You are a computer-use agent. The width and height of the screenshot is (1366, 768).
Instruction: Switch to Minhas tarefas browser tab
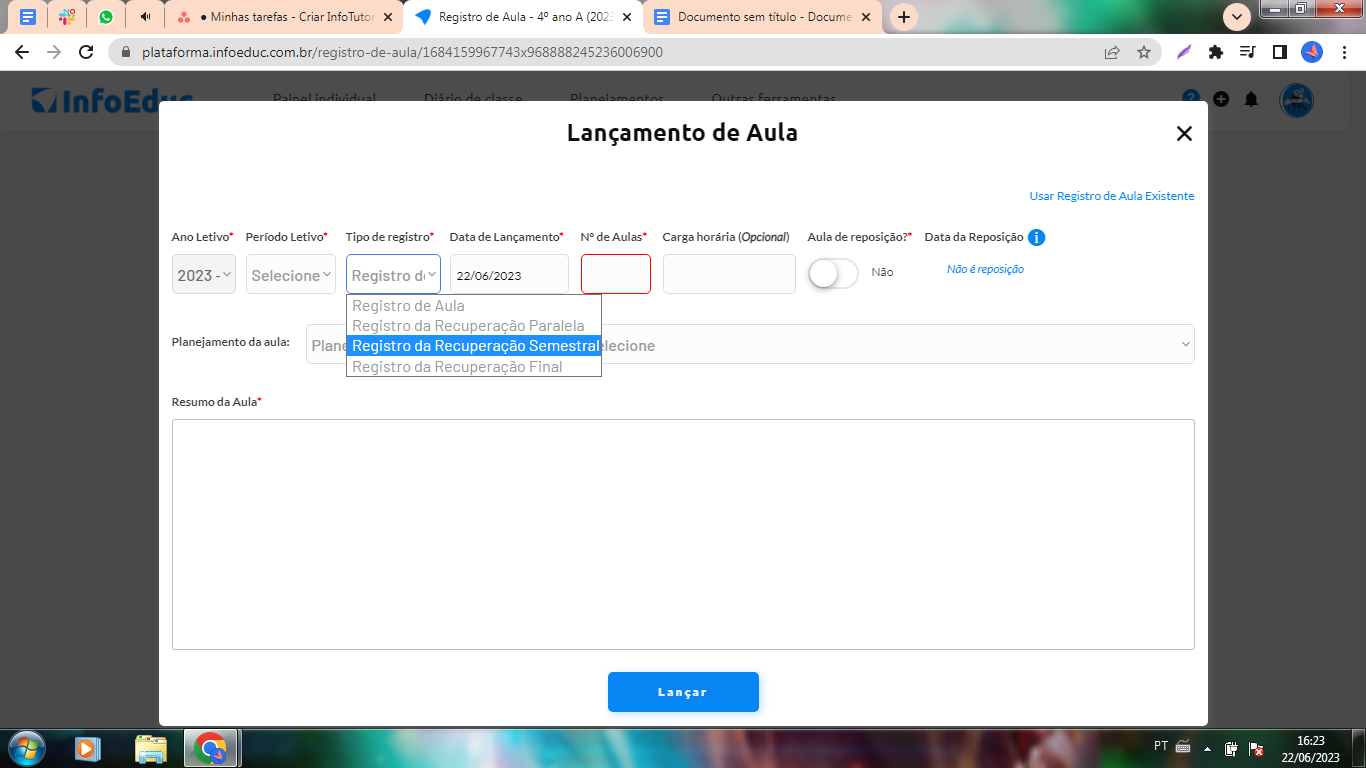click(285, 17)
